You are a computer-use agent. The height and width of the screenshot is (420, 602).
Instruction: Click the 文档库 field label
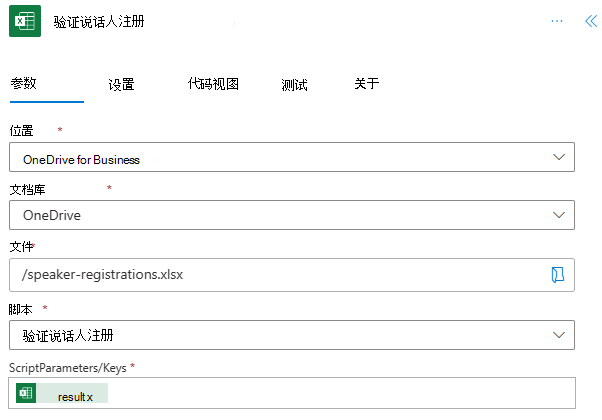click(x=27, y=190)
